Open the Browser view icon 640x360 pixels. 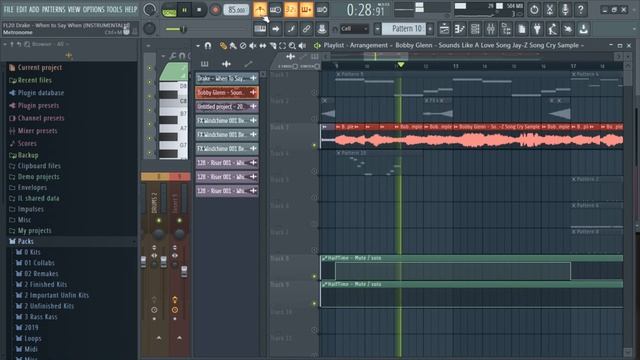pyautogui.click(x=506, y=29)
